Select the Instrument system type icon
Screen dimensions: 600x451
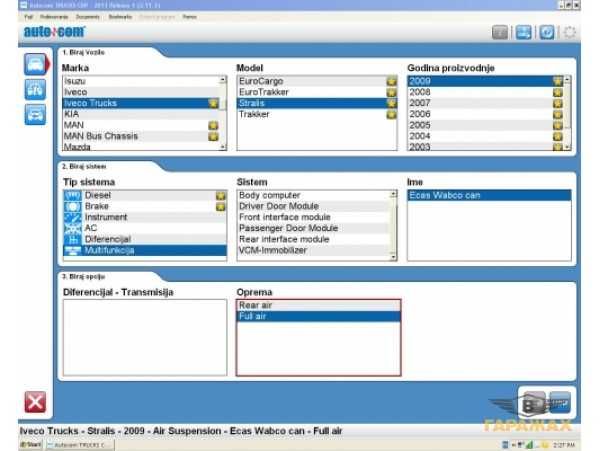(x=72, y=217)
